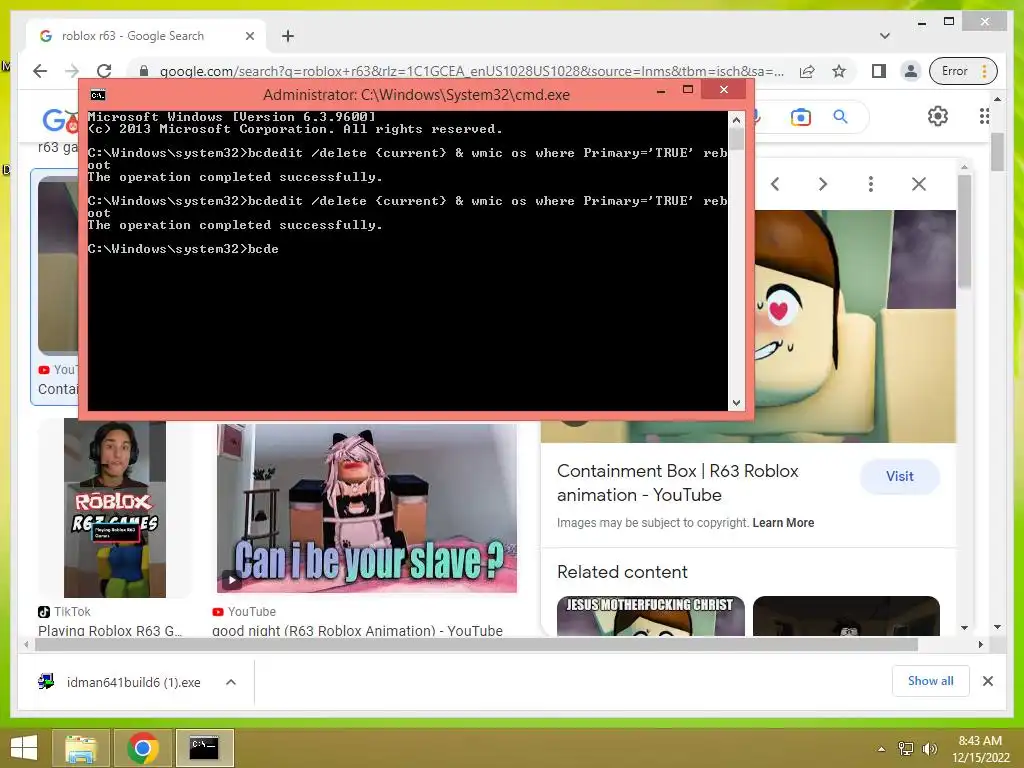Open File Explorer from taskbar
Viewport: 1024px width, 768px height.
[81, 748]
